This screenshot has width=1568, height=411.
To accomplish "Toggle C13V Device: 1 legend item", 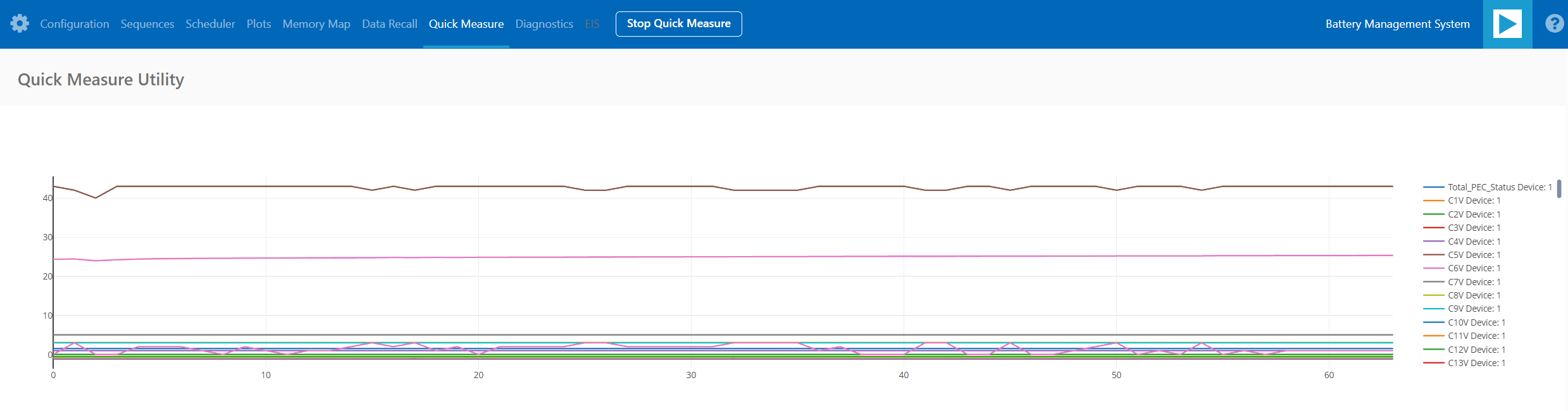I will coord(1476,363).
